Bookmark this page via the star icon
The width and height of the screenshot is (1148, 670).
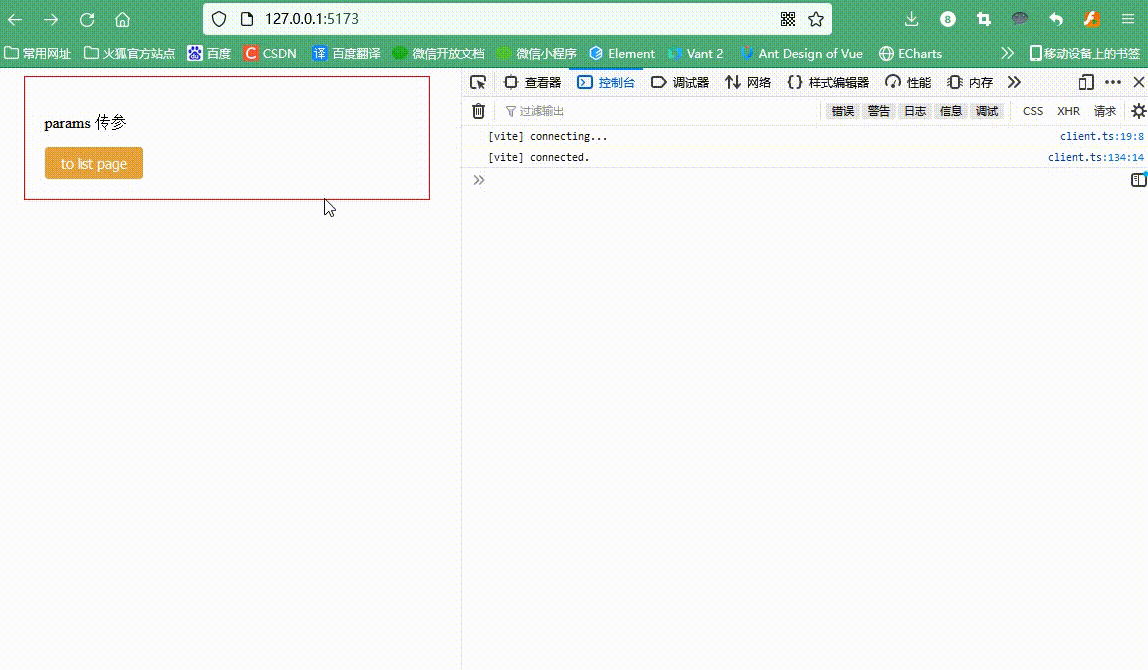click(x=818, y=18)
